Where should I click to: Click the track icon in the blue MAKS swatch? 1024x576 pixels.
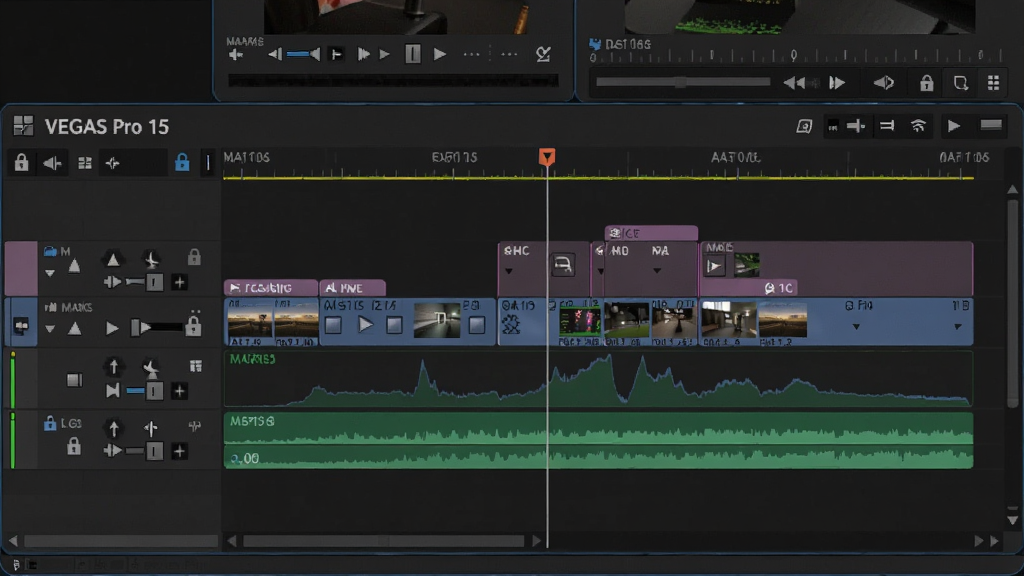21,325
